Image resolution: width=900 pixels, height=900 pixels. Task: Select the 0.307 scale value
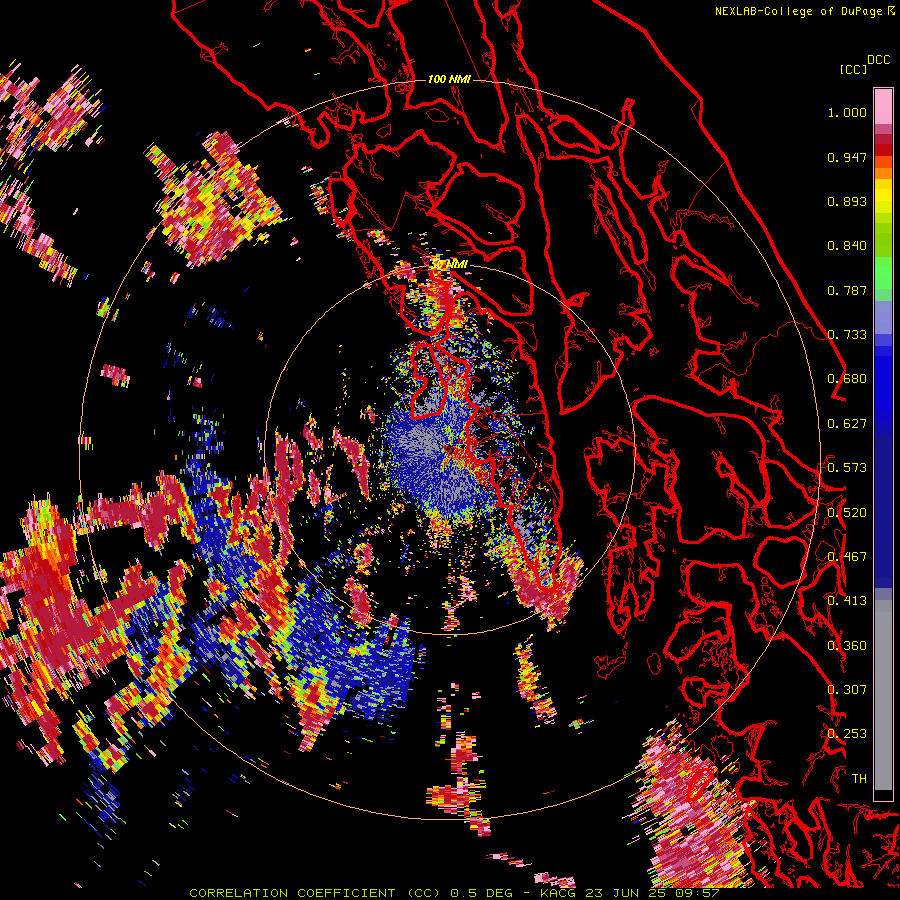click(847, 690)
